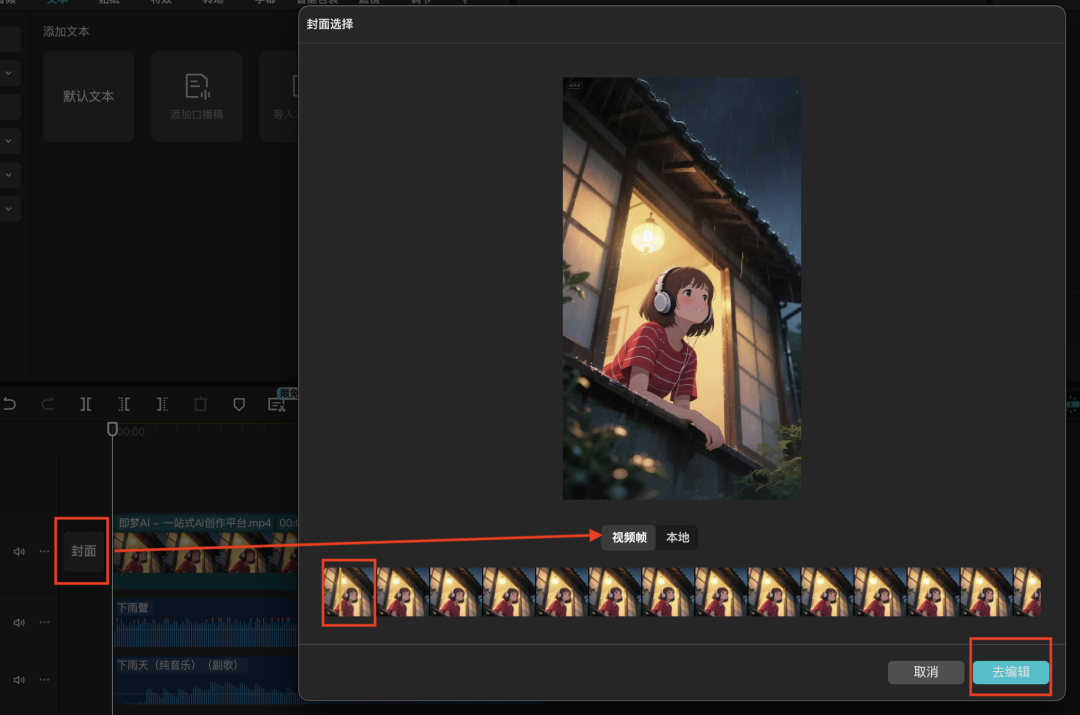
Task: Mute the 下雨天（纯音乐） audio track
Action: [18, 679]
